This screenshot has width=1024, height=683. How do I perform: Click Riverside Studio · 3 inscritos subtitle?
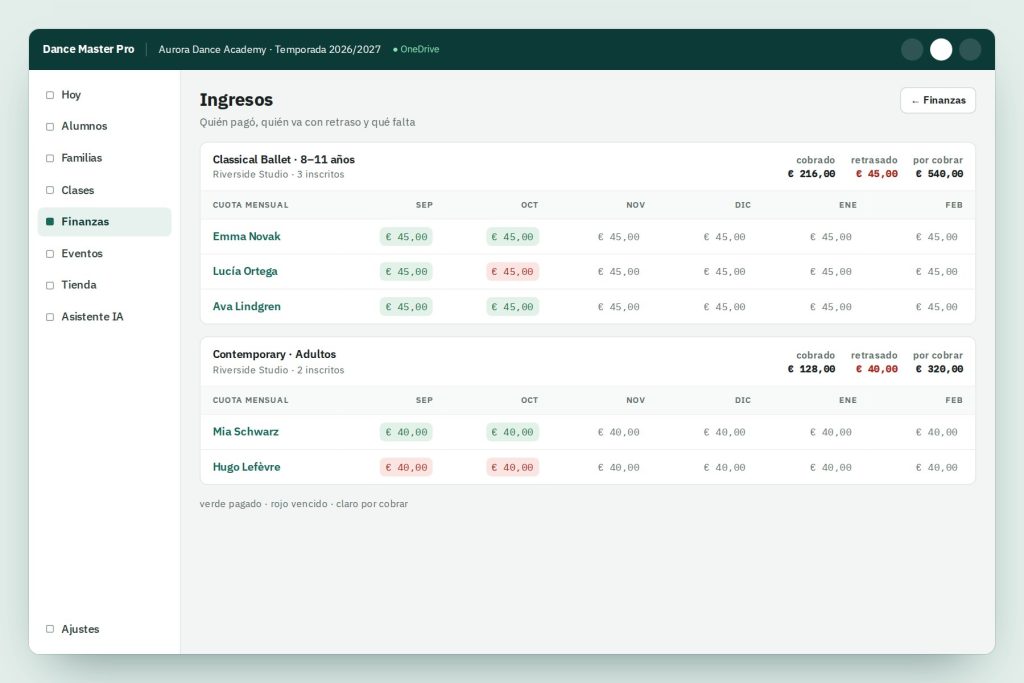click(x=278, y=174)
